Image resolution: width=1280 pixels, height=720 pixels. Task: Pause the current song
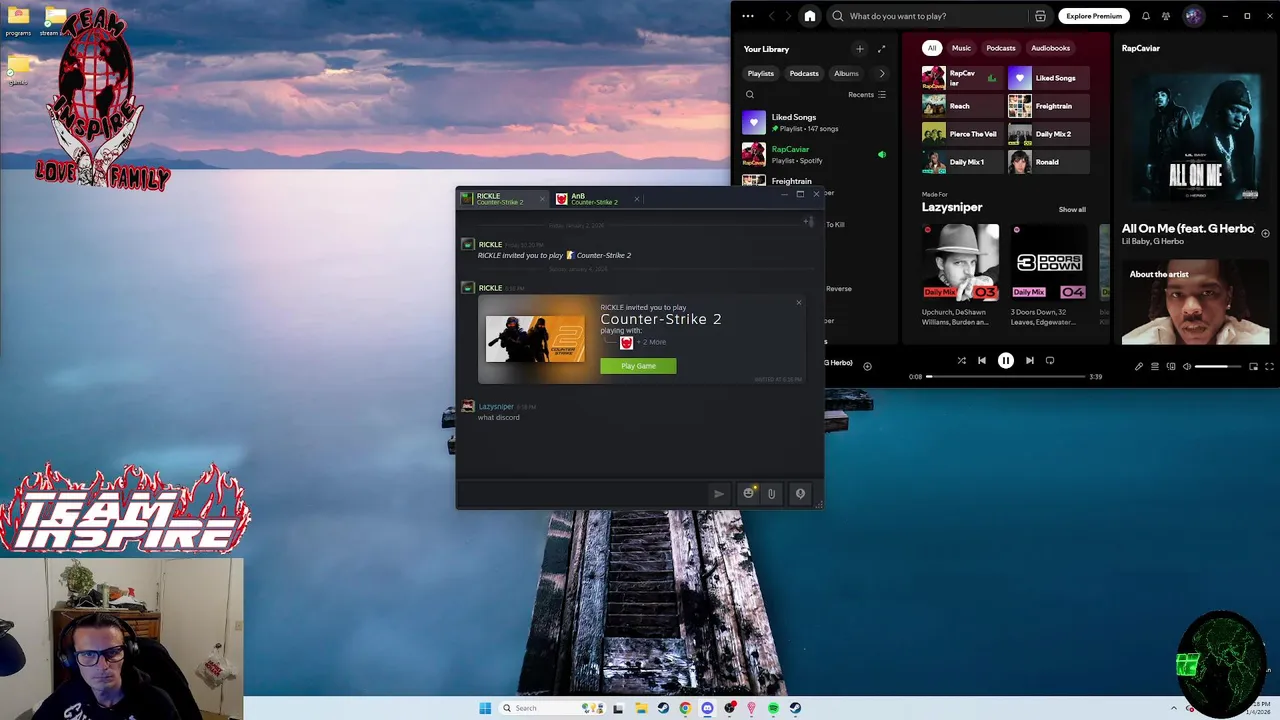pyautogui.click(x=1006, y=361)
